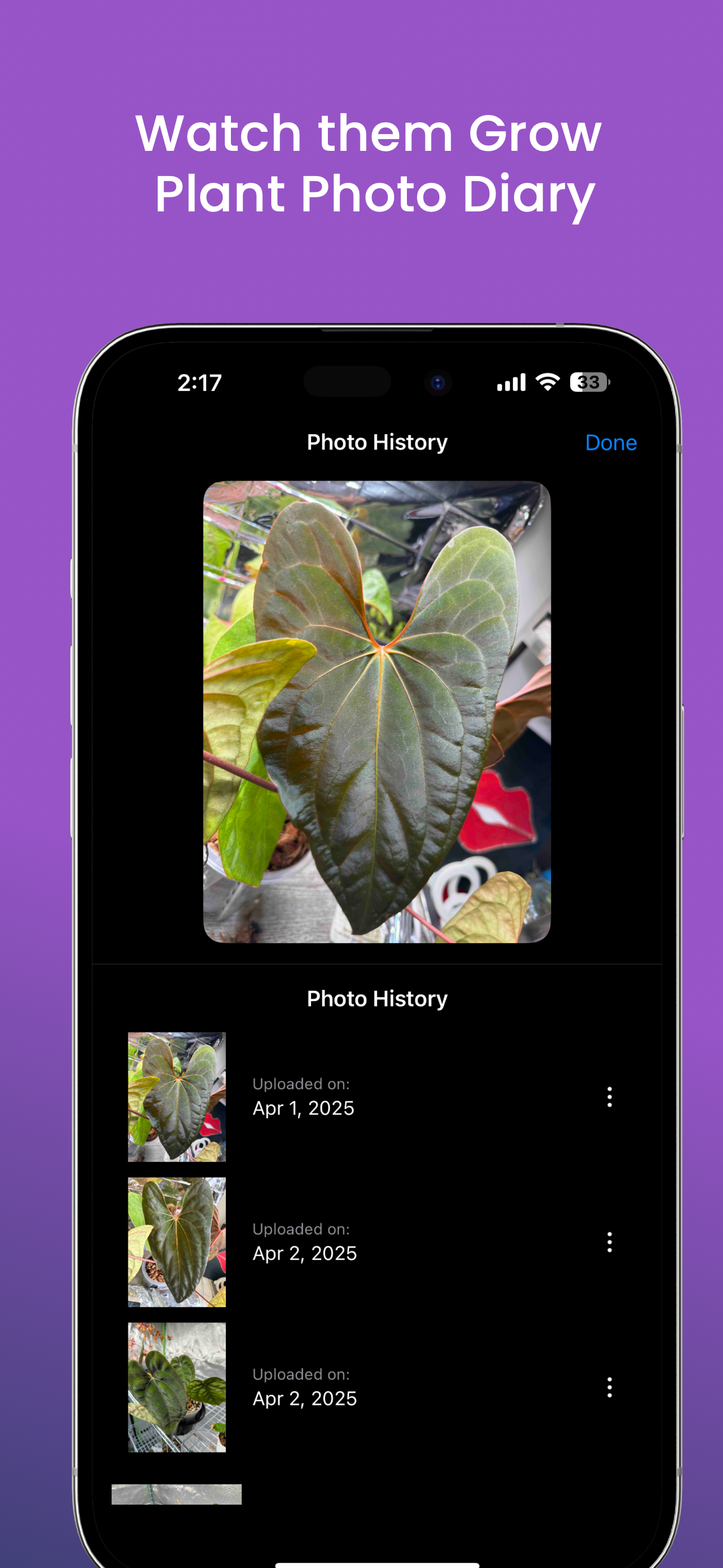Click the 'Apr 1, 2025' upload date
This screenshot has height=1568, width=723.
(303, 1108)
